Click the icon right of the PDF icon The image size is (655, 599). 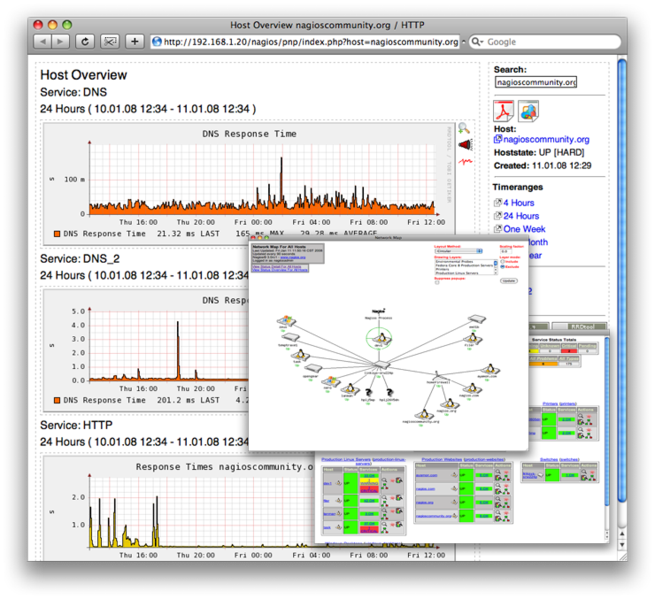[x=528, y=111]
